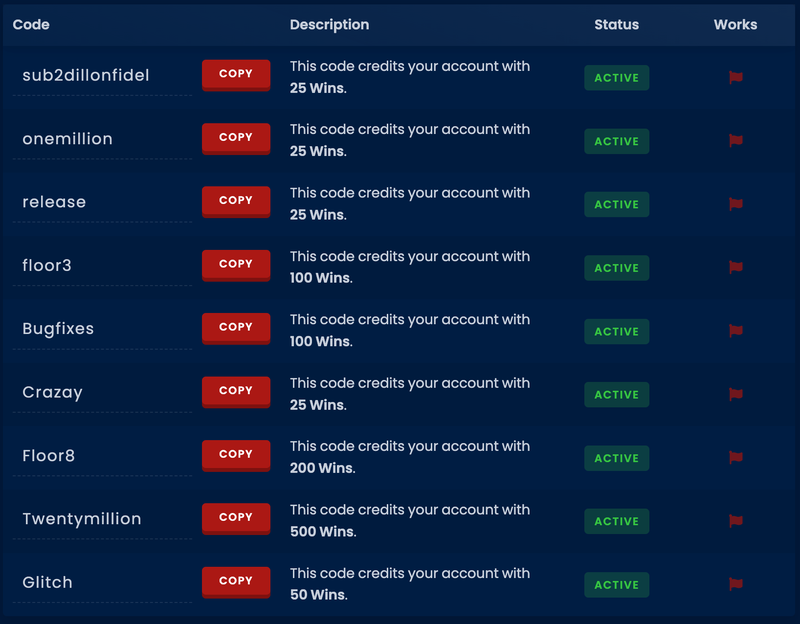Screen dimensions: 800x624
Task: Click the release 25 Wins description
Action: pos(410,204)
